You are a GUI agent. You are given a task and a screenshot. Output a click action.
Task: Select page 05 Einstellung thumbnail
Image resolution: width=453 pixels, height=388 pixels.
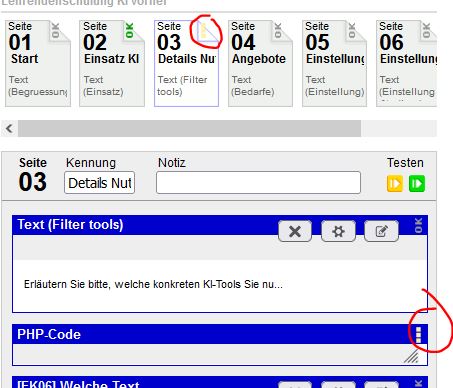point(334,63)
